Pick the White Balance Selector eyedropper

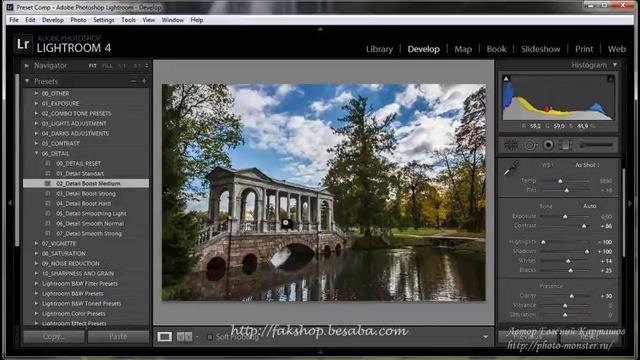[x=511, y=168]
